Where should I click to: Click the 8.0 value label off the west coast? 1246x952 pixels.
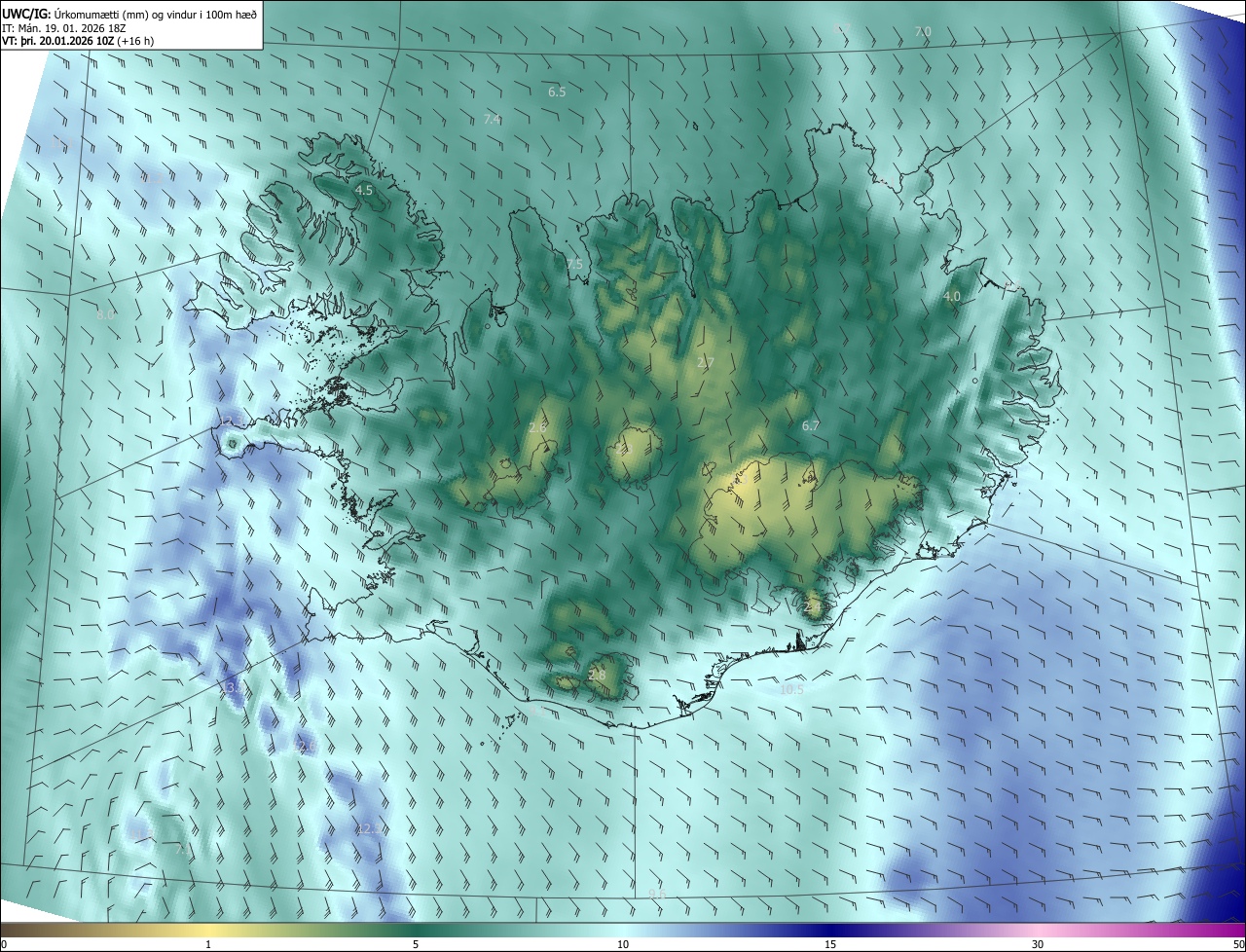coord(105,315)
